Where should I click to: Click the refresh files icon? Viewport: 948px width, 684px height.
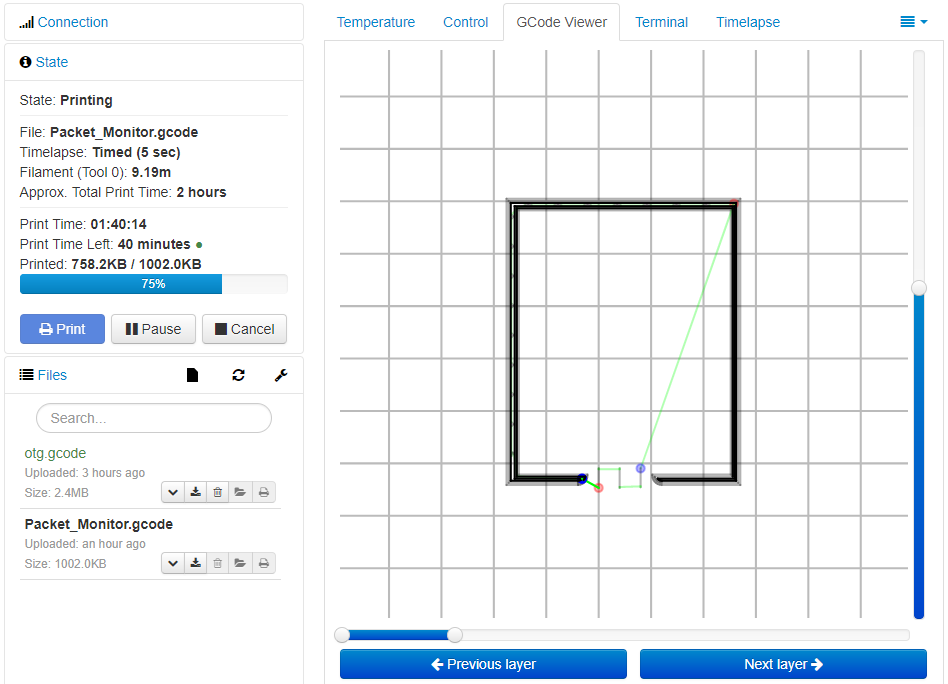pos(238,375)
